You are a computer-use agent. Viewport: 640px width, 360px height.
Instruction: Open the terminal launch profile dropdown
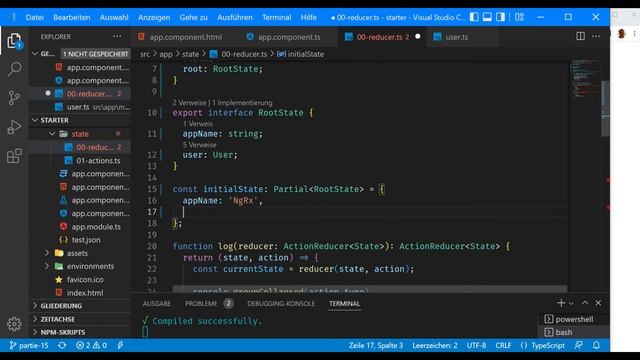coord(571,303)
